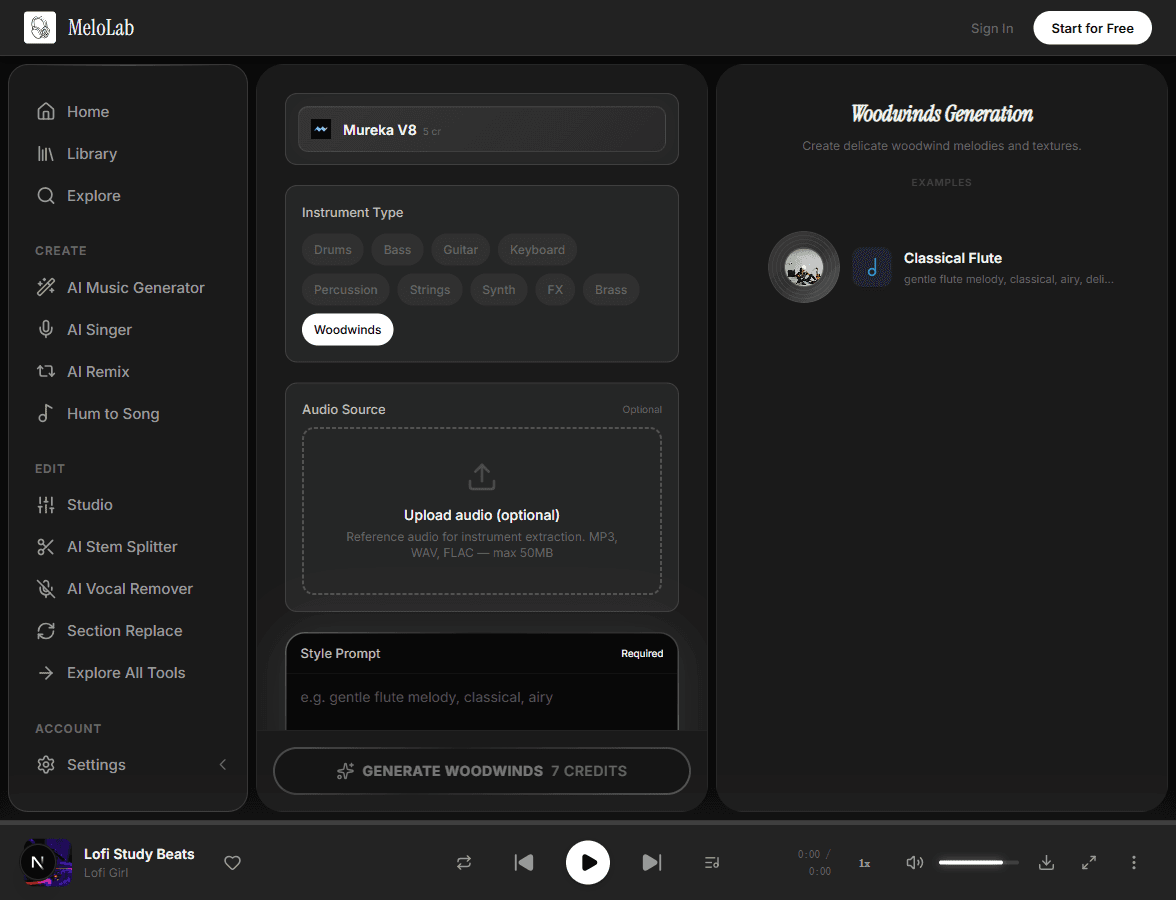This screenshot has width=1176, height=900.
Task: Adjust the volume slider
Action: [x=978, y=862]
